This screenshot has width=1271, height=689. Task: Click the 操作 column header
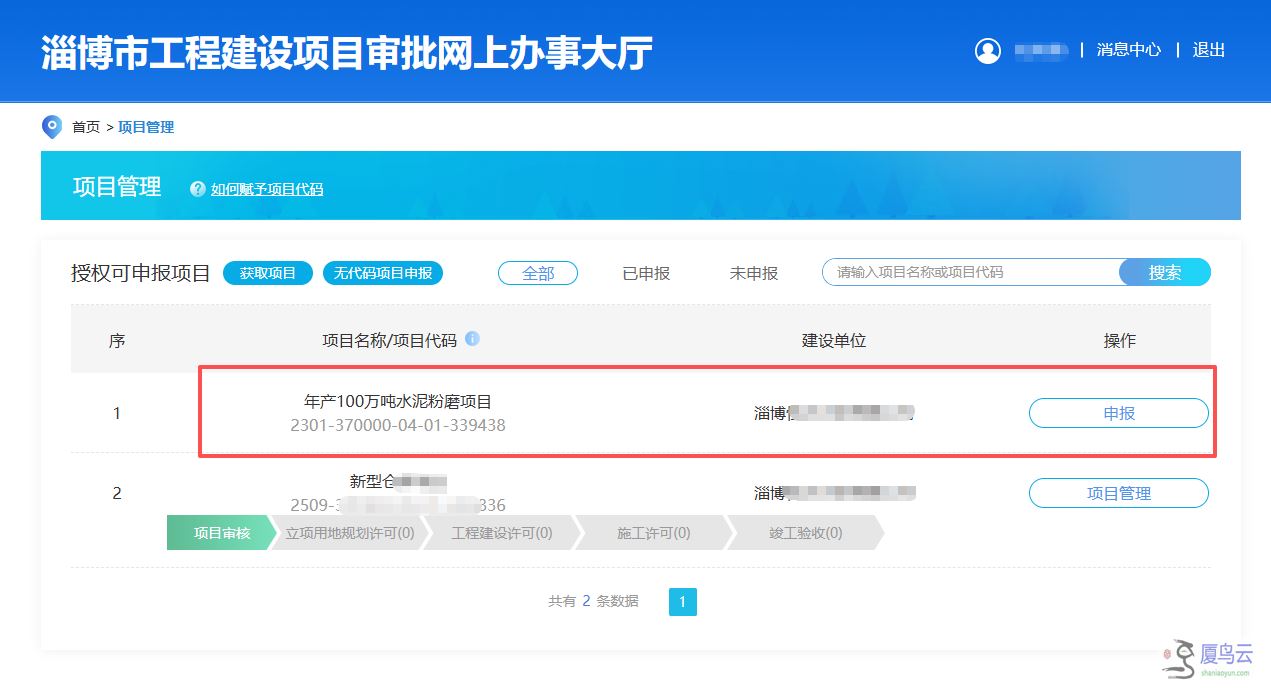(x=1119, y=341)
